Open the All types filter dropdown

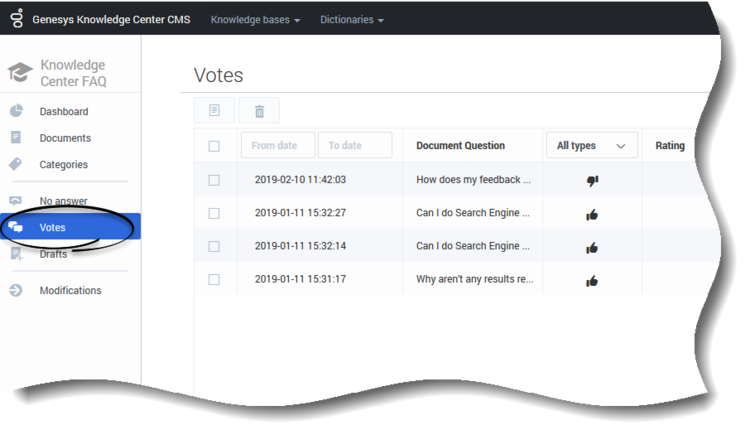coord(592,145)
